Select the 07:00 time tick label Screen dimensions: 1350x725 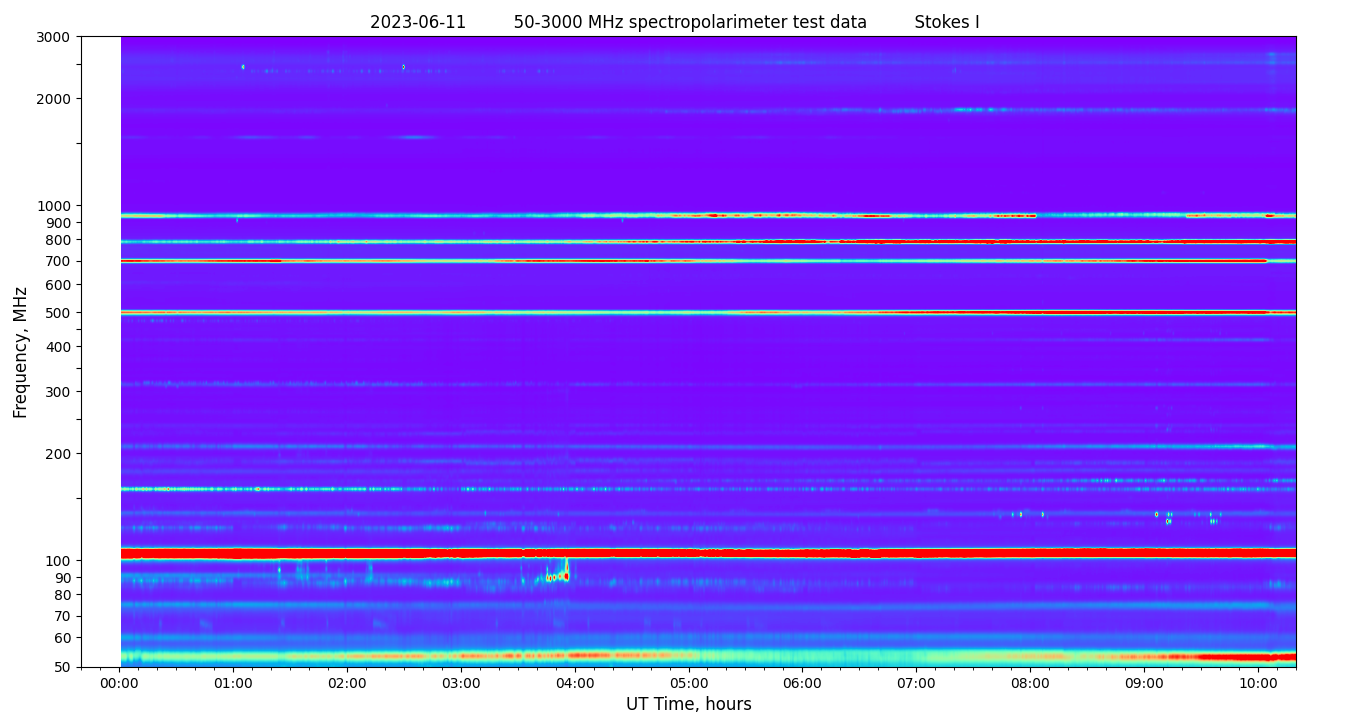click(x=916, y=684)
